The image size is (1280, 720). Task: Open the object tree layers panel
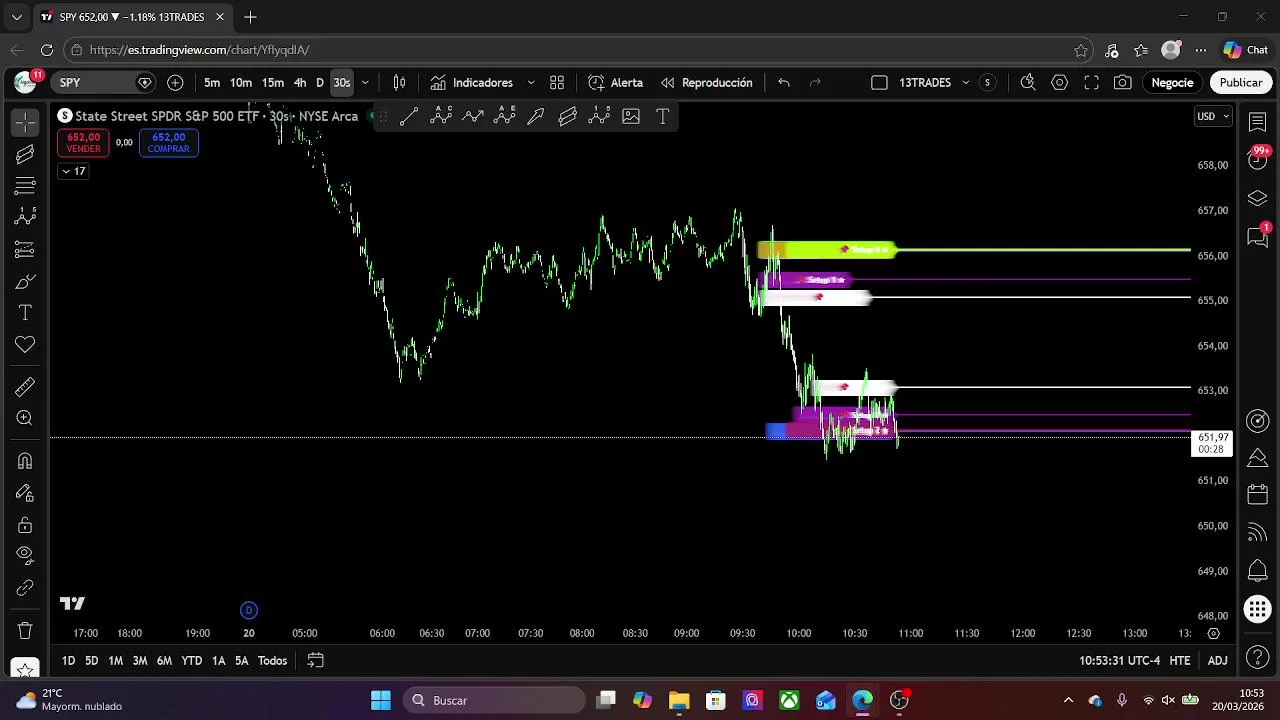click(1258, 198)
